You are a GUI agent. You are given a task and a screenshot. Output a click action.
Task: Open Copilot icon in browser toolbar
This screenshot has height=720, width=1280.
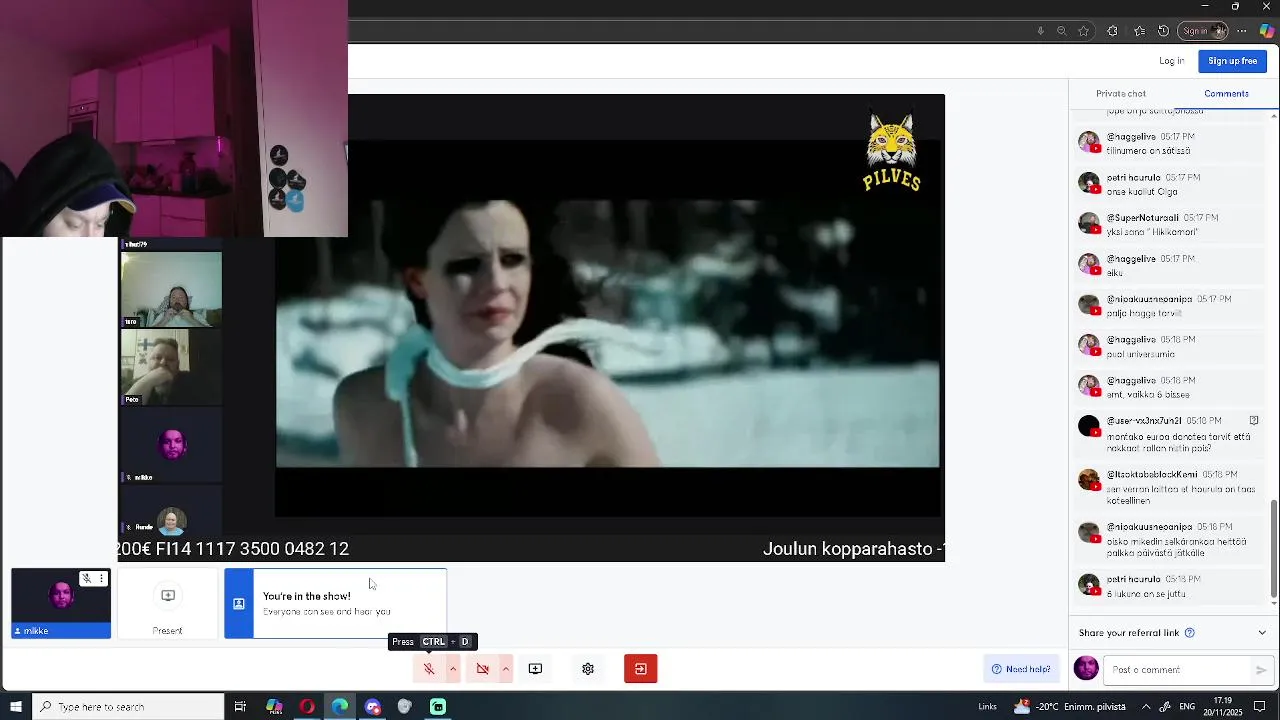point(1266,31)
